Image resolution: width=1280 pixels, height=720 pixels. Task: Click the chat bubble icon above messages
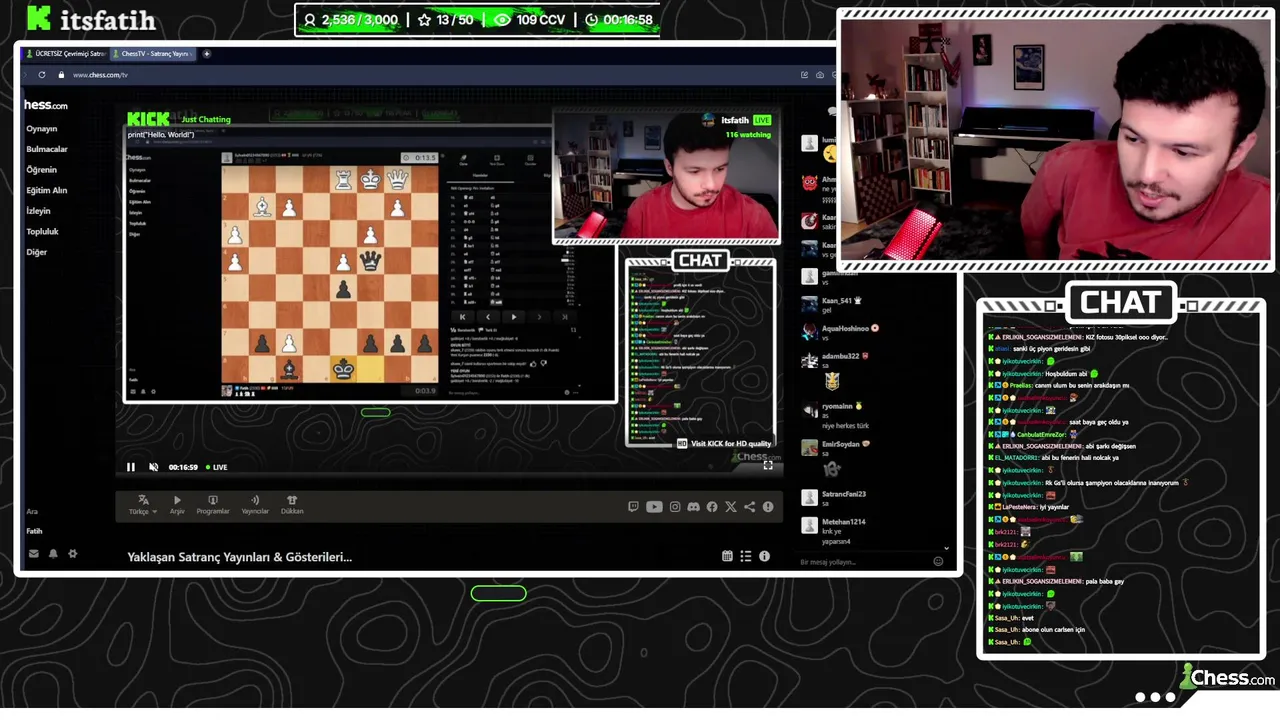(x=833, y=112)
